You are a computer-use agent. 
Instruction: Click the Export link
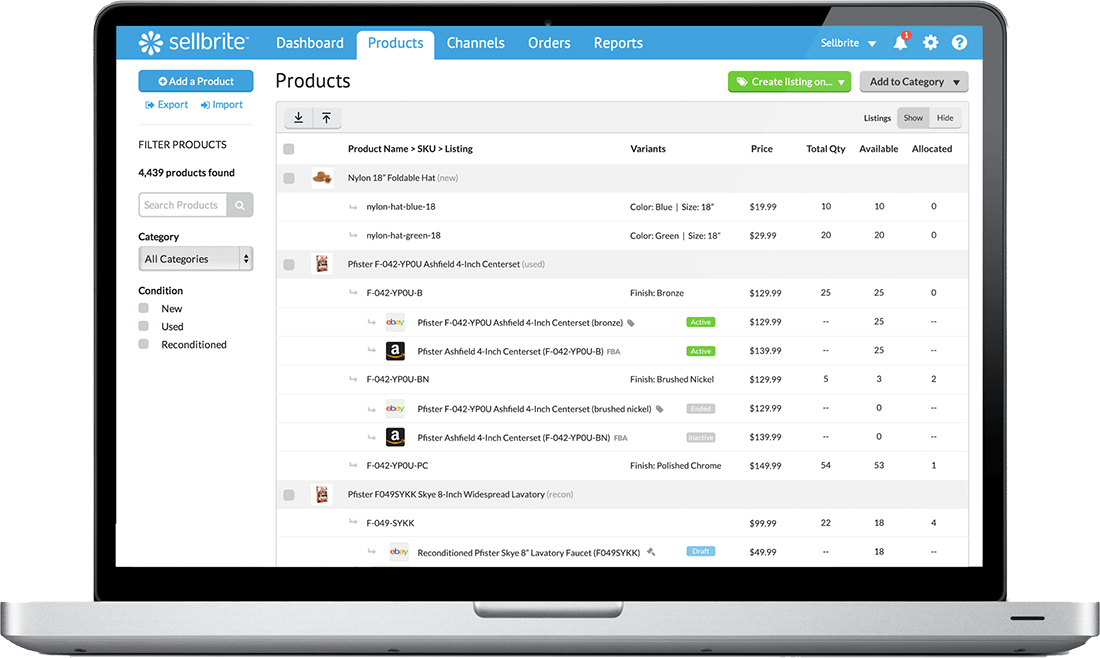pyautogui.click(x=166, y=105)
